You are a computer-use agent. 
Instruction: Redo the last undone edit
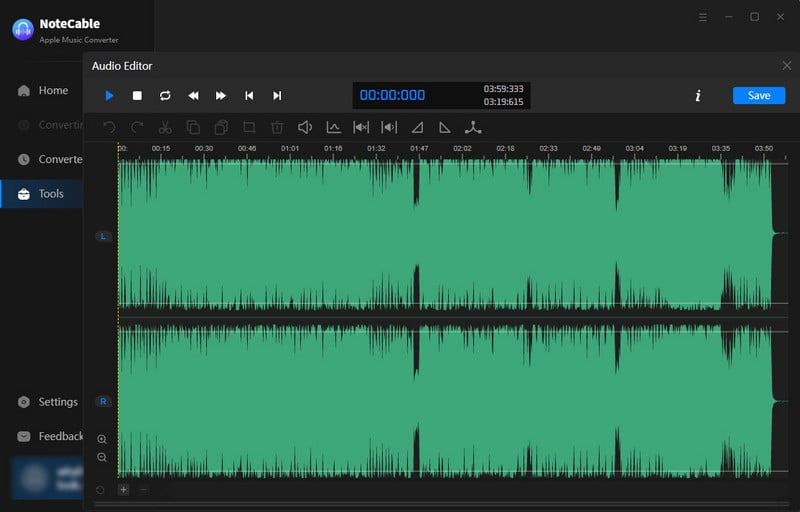[x=137, y=127]
